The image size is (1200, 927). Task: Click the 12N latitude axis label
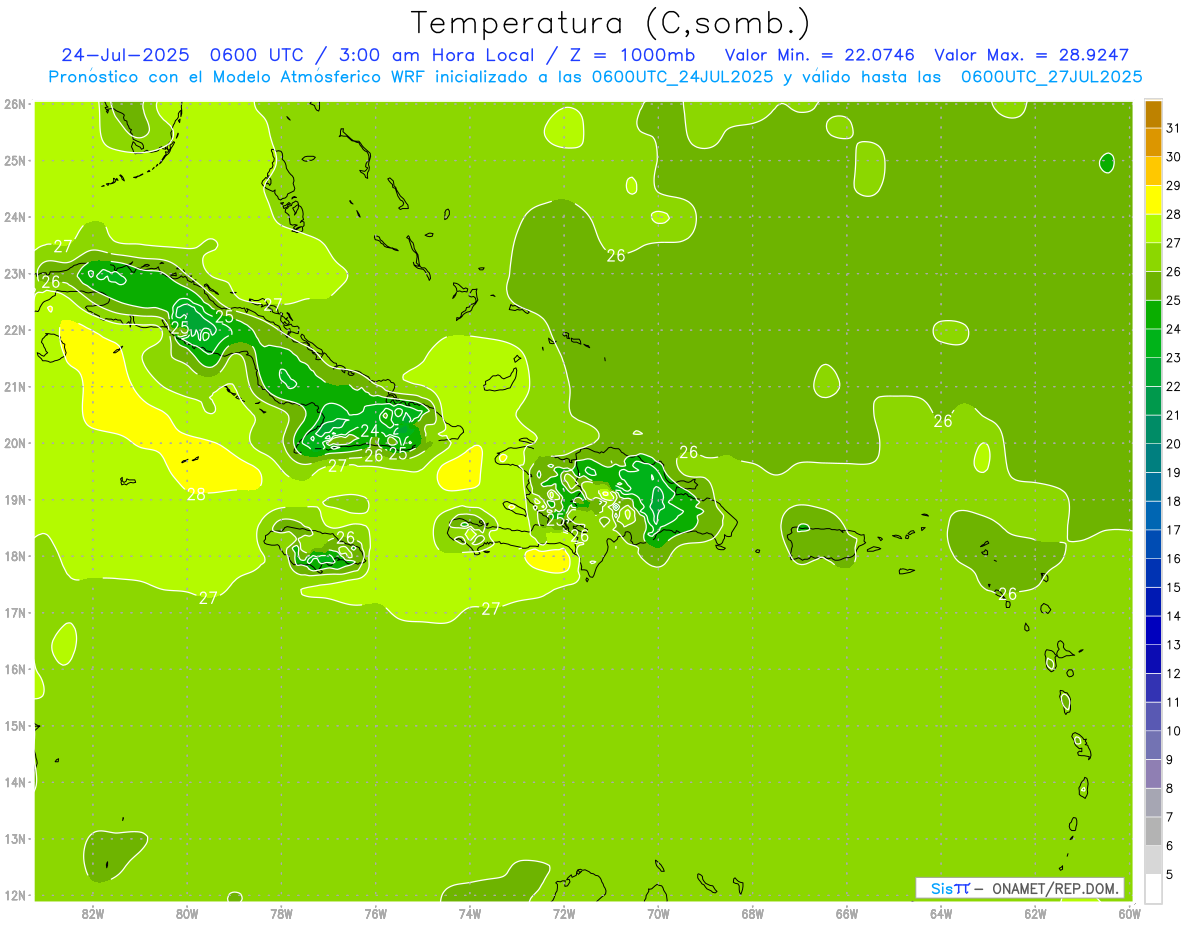15,895
